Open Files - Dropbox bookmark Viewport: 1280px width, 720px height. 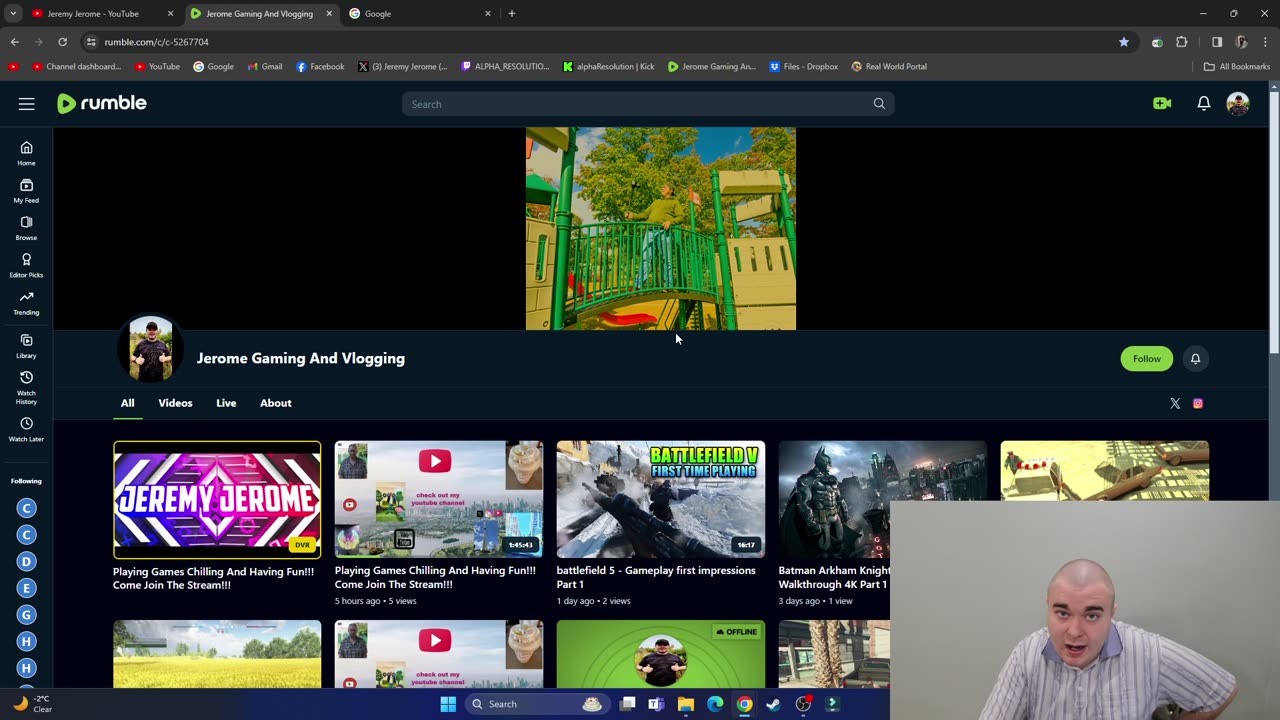[x=804, y=67]
